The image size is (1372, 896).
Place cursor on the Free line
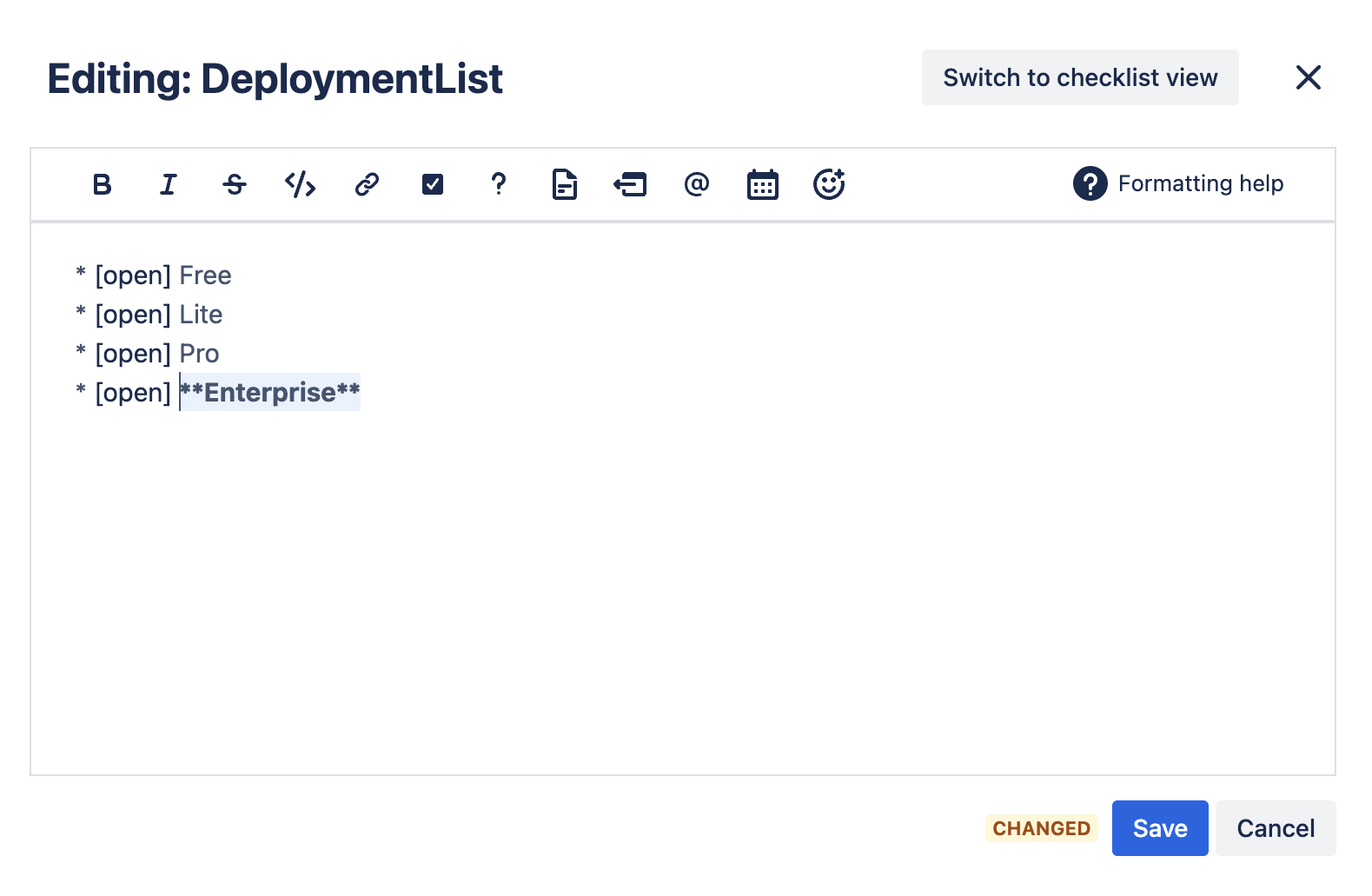(x=206, y=275)
